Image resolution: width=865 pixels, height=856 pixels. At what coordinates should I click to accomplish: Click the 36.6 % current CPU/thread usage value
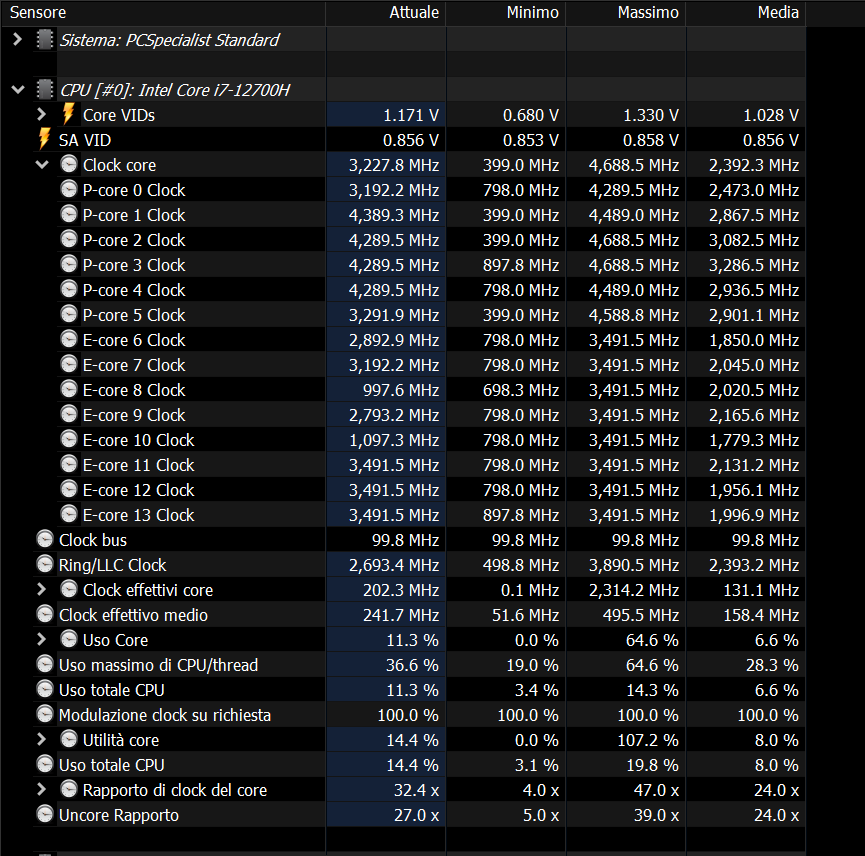412,665
